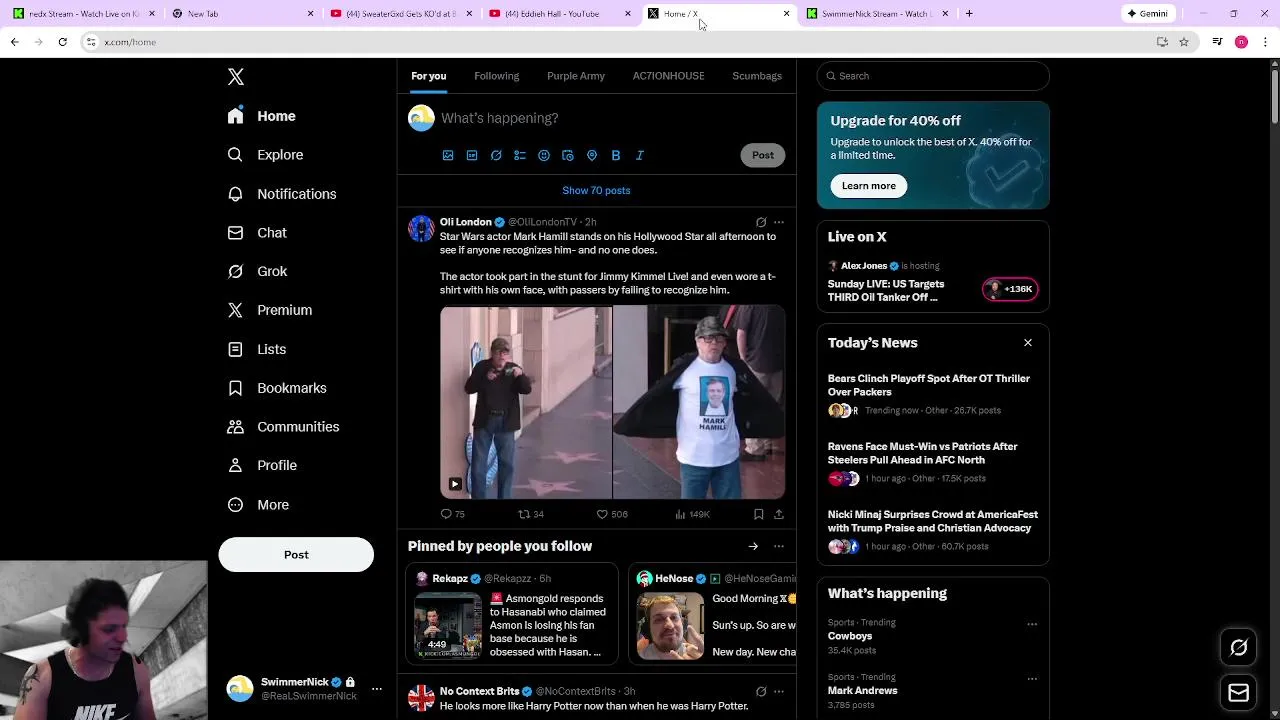Show 70 new posts

click(x=596, y=190)
